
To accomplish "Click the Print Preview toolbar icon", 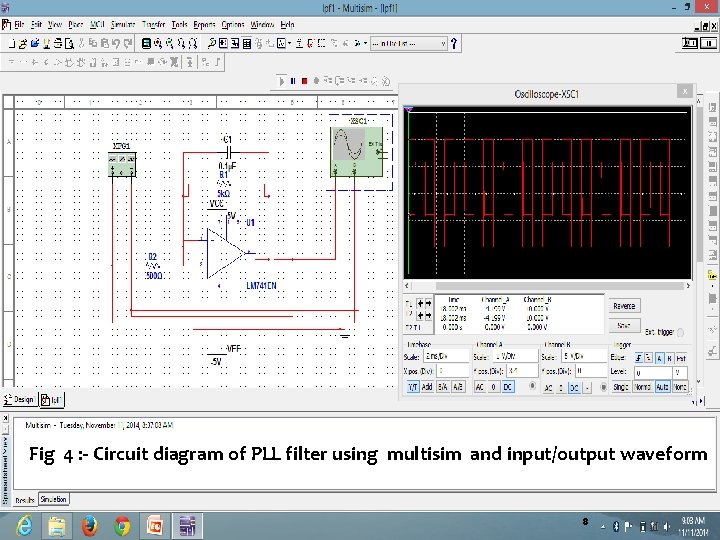I will [69, 44].
